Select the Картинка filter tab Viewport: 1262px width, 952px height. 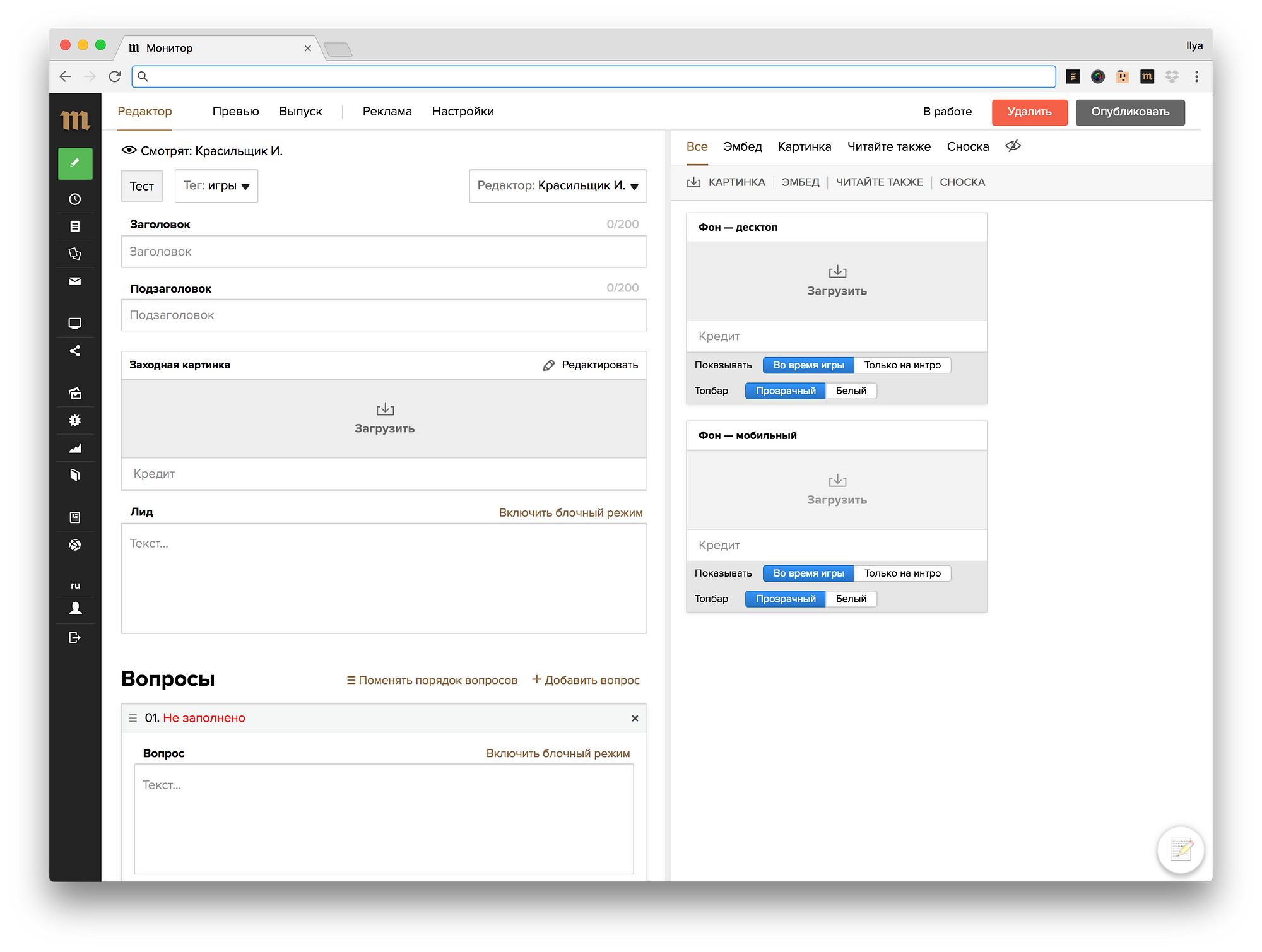click(805, 147)
